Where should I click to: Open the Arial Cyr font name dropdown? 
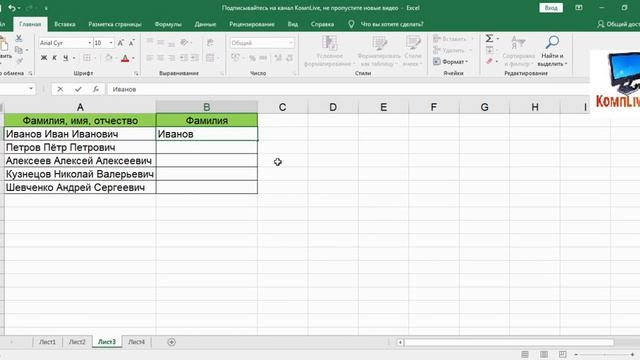[x=89, y=43]
